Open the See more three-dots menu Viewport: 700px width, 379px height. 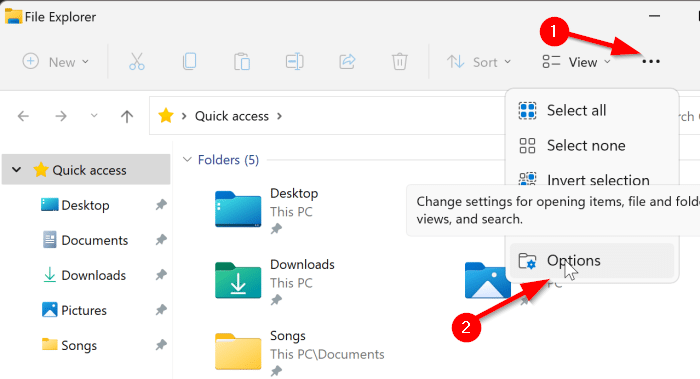[651, 62]
